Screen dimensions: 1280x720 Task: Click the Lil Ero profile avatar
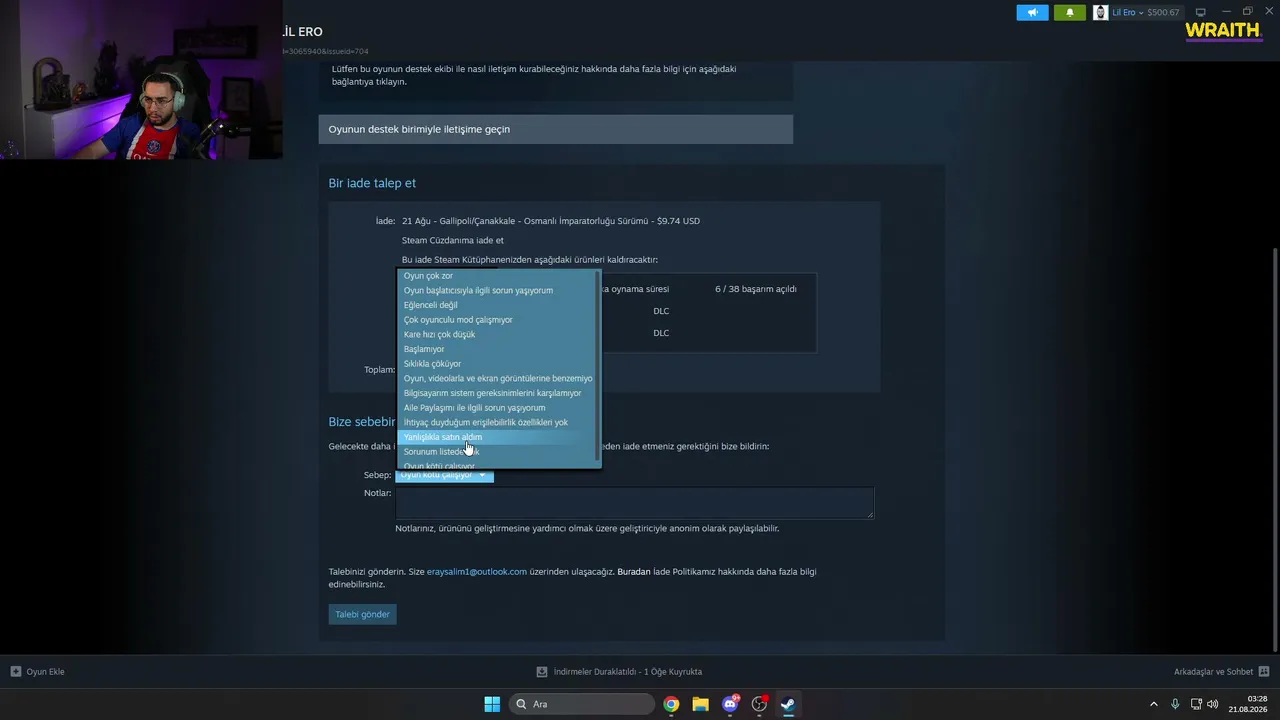[1100, 12]
